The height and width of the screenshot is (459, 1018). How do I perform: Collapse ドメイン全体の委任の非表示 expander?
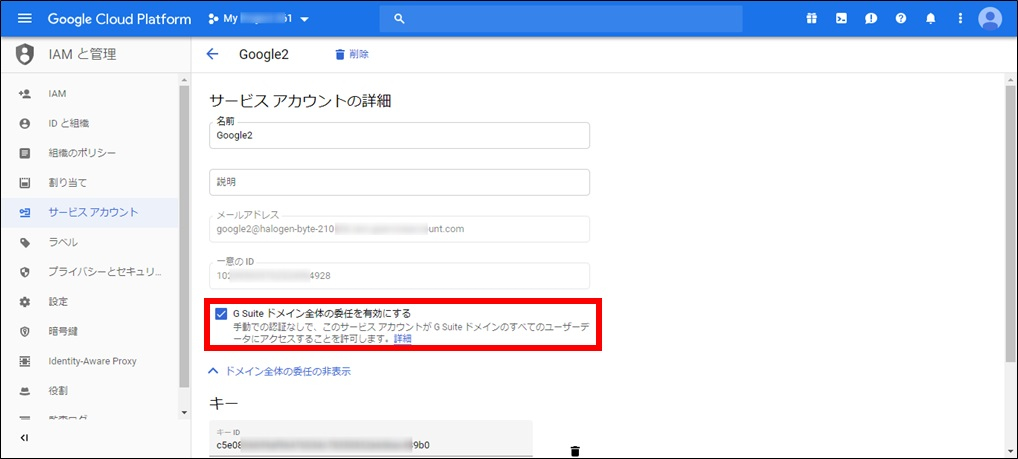tap(280, 371)
